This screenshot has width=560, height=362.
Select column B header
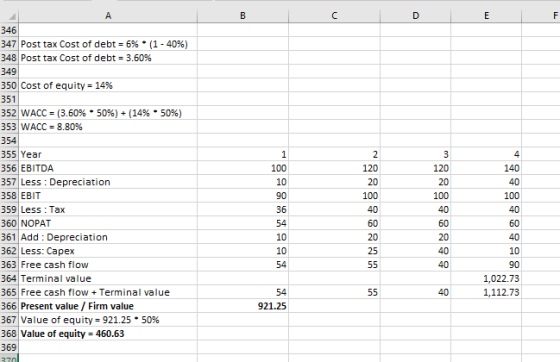coord(243,16)
